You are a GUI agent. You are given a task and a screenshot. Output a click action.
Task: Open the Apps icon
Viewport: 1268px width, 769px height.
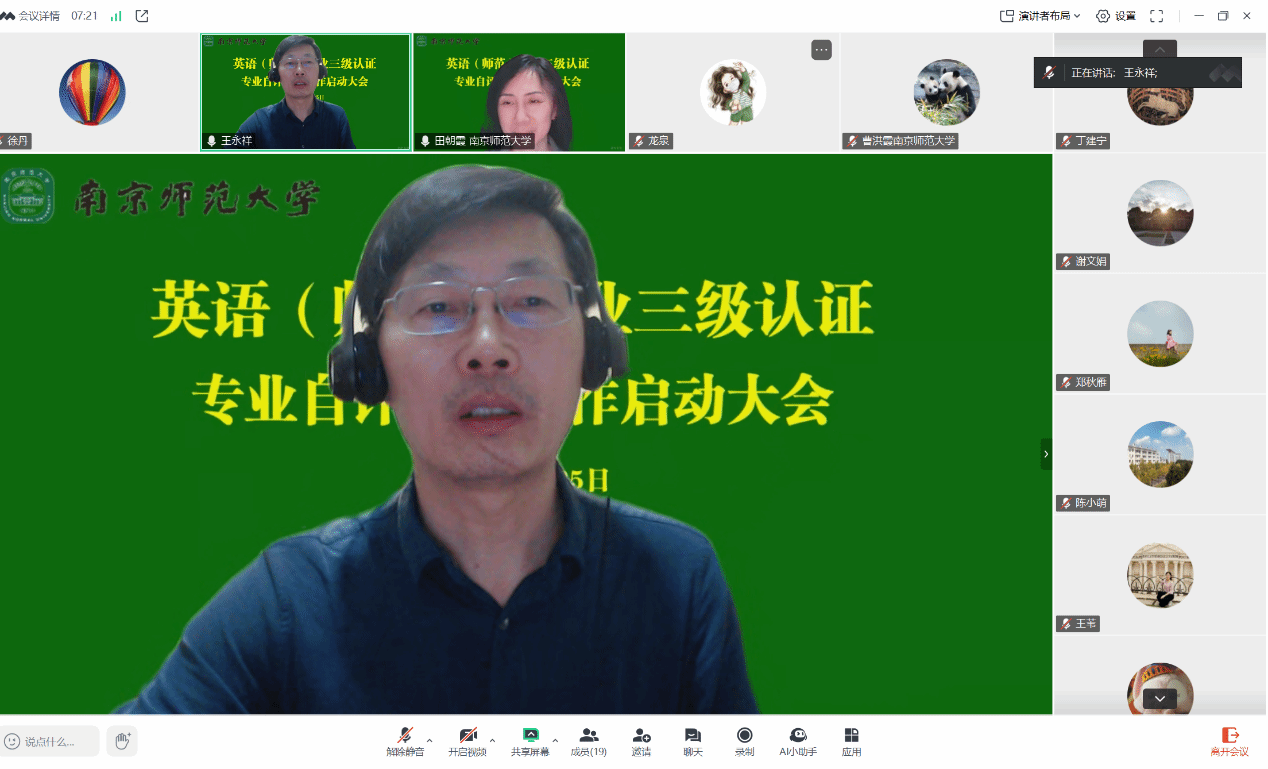coord(851,741)
